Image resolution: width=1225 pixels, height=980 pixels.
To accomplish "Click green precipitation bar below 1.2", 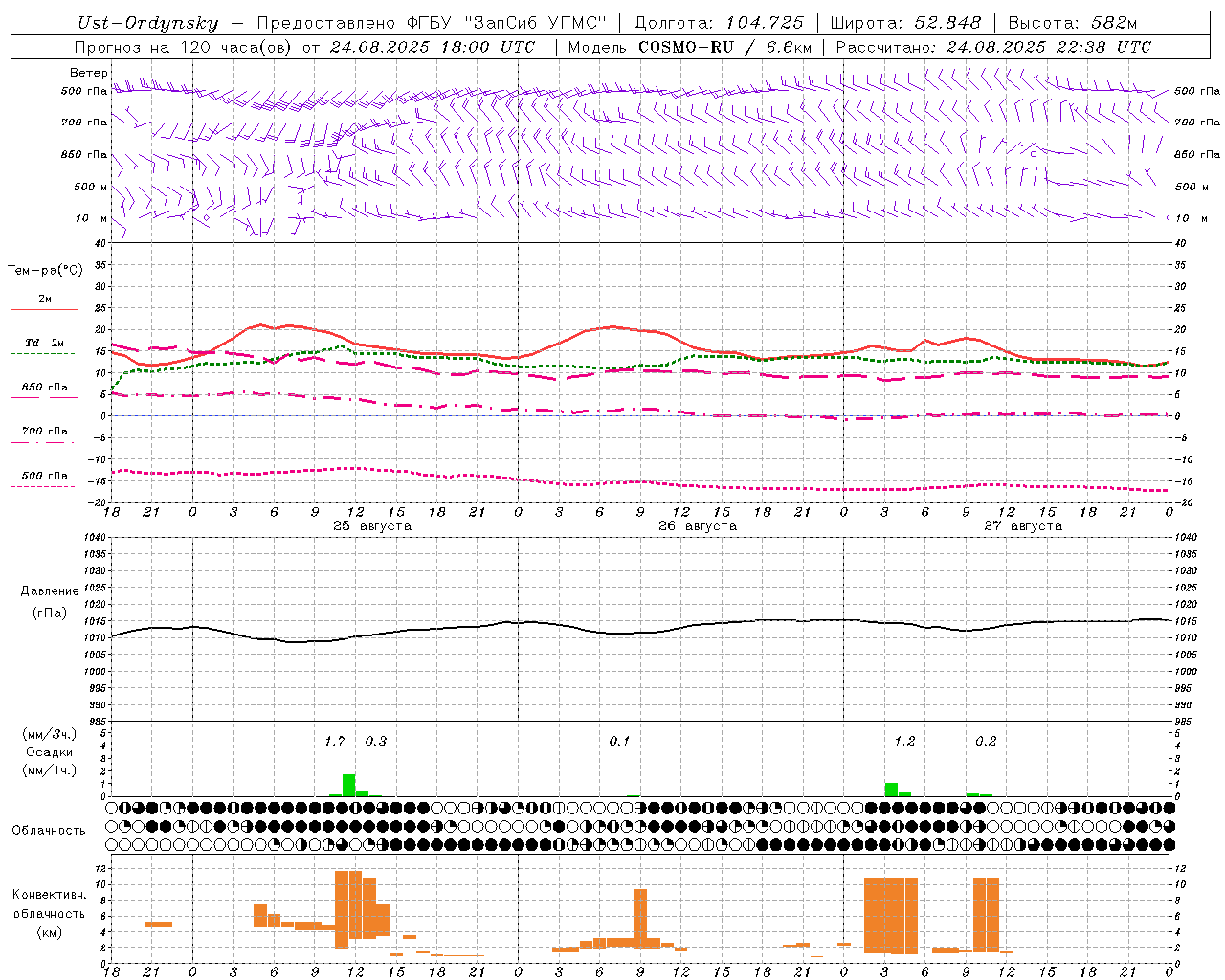I will tap(891, 790).
